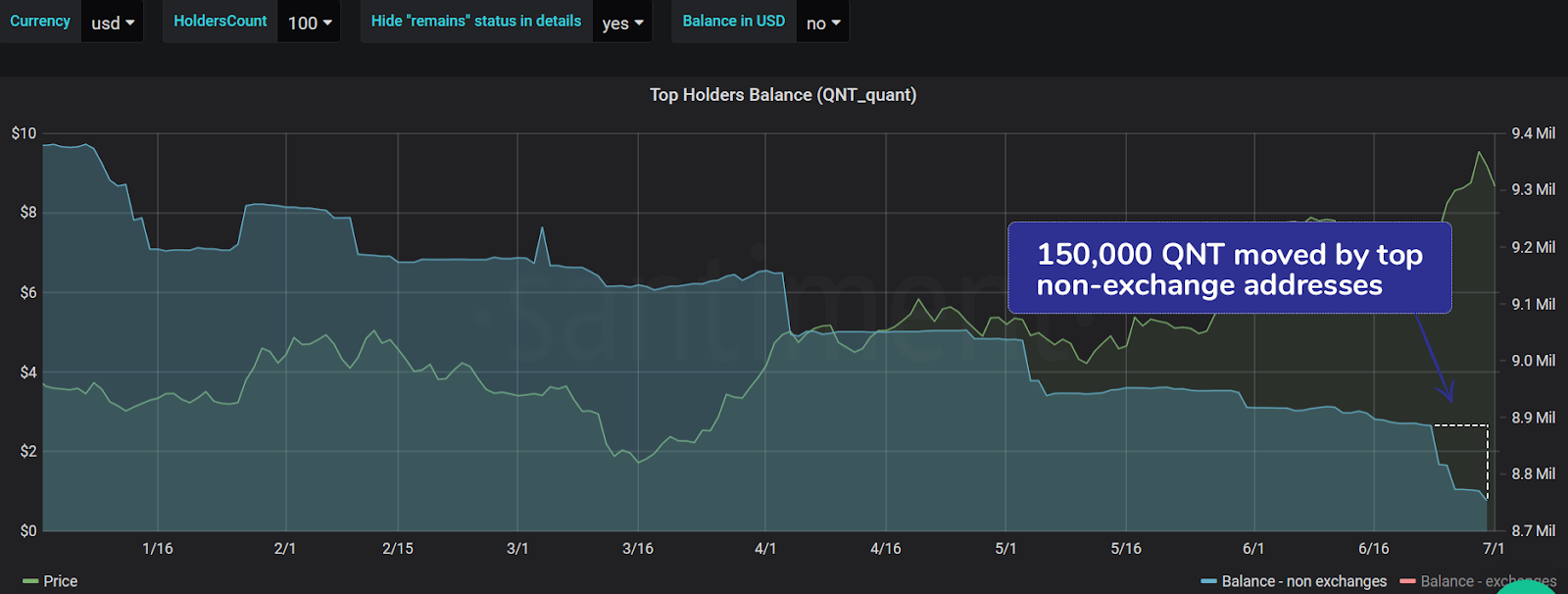Viewport: 1568px width, 594px height.
Task: Click the $6 left axis label
Action: pos(28,293)
